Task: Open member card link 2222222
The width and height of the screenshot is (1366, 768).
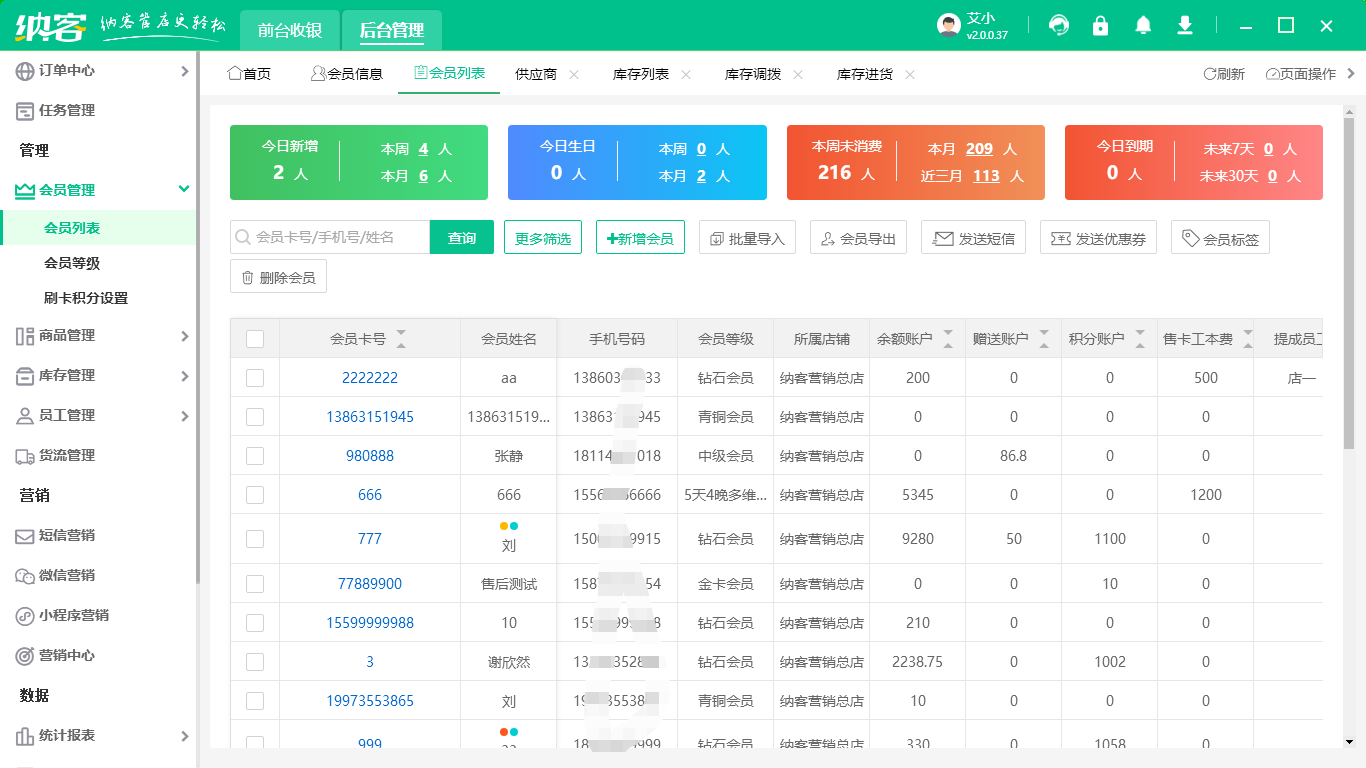Action: pos(370,378)
